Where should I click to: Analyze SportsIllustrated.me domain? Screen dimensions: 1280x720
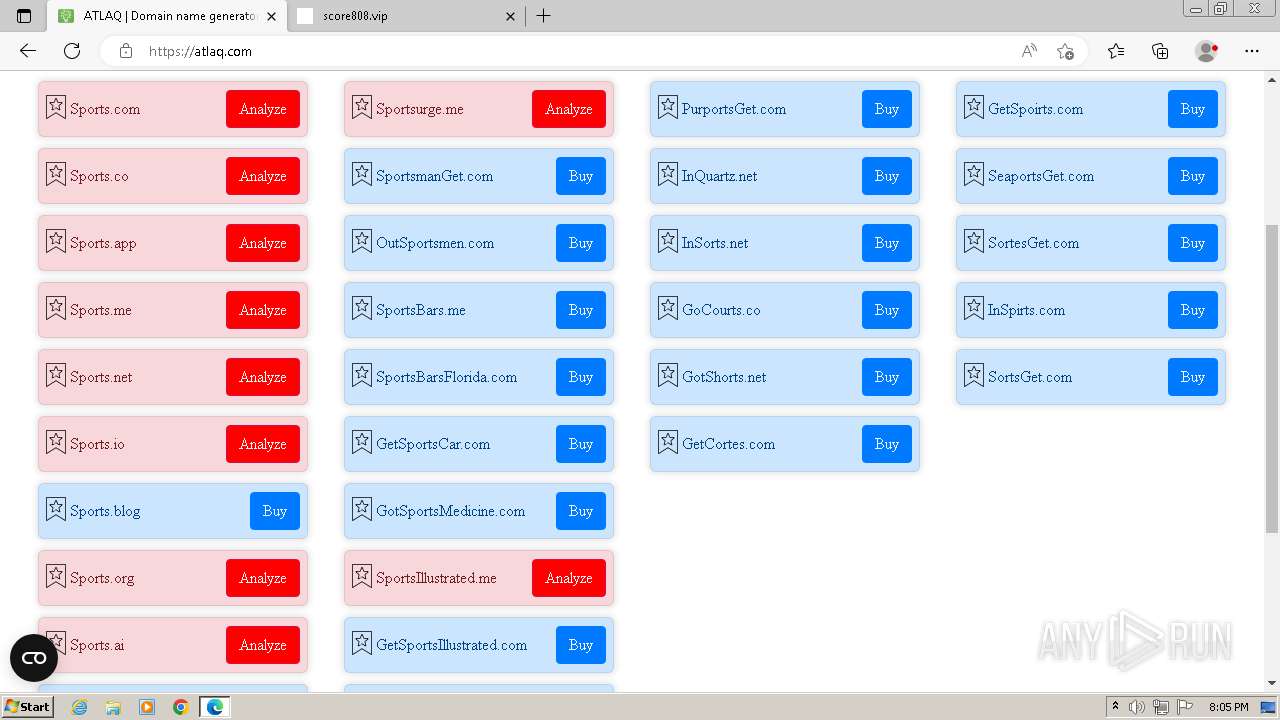(569, 578)
